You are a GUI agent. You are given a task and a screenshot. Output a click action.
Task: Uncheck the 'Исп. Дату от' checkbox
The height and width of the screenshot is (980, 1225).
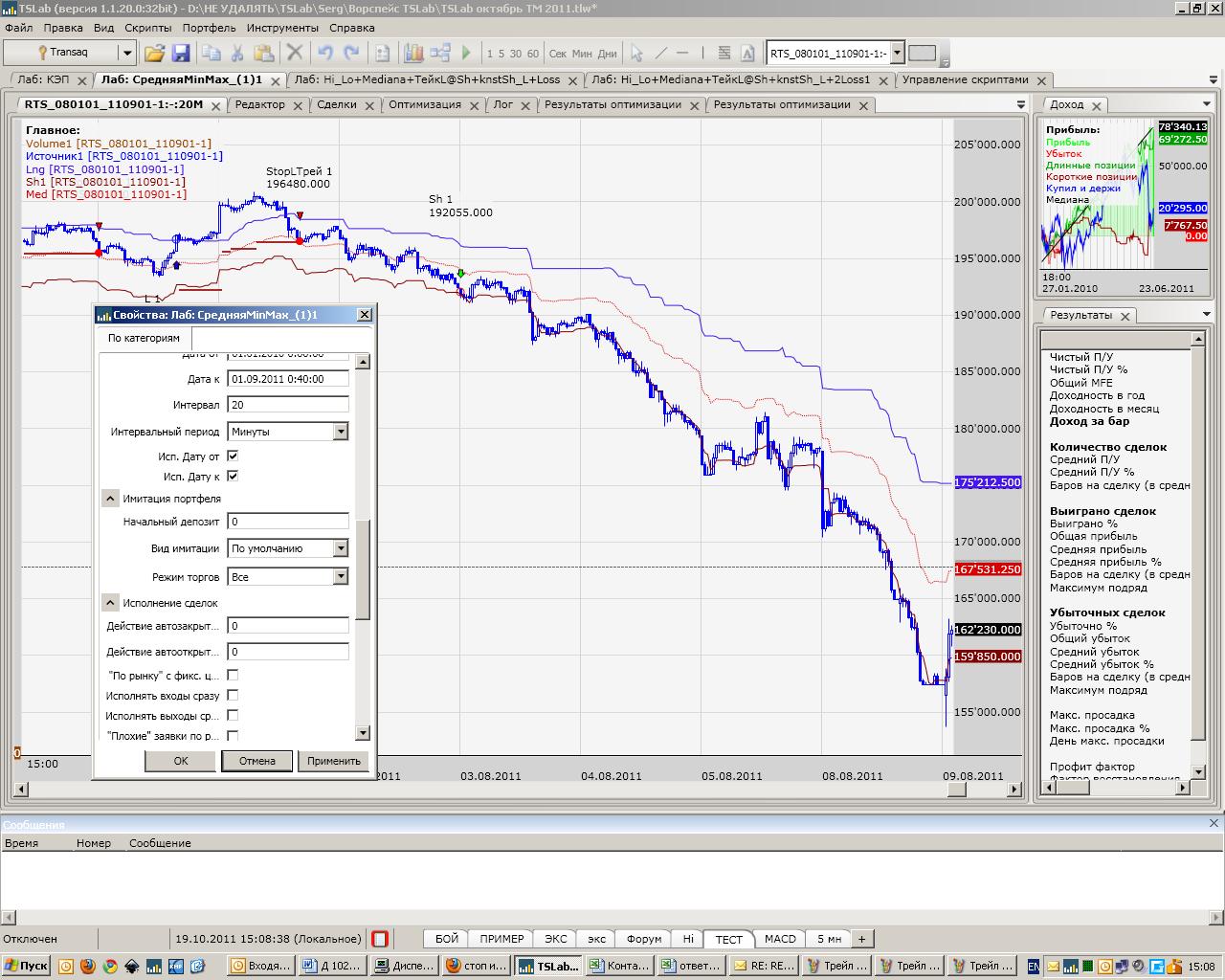pyautogui.click(x=233, y=456)
